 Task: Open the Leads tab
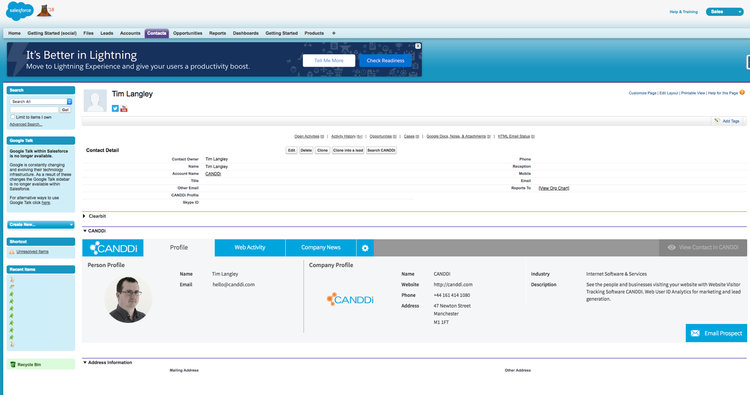(x=107, y=33)
